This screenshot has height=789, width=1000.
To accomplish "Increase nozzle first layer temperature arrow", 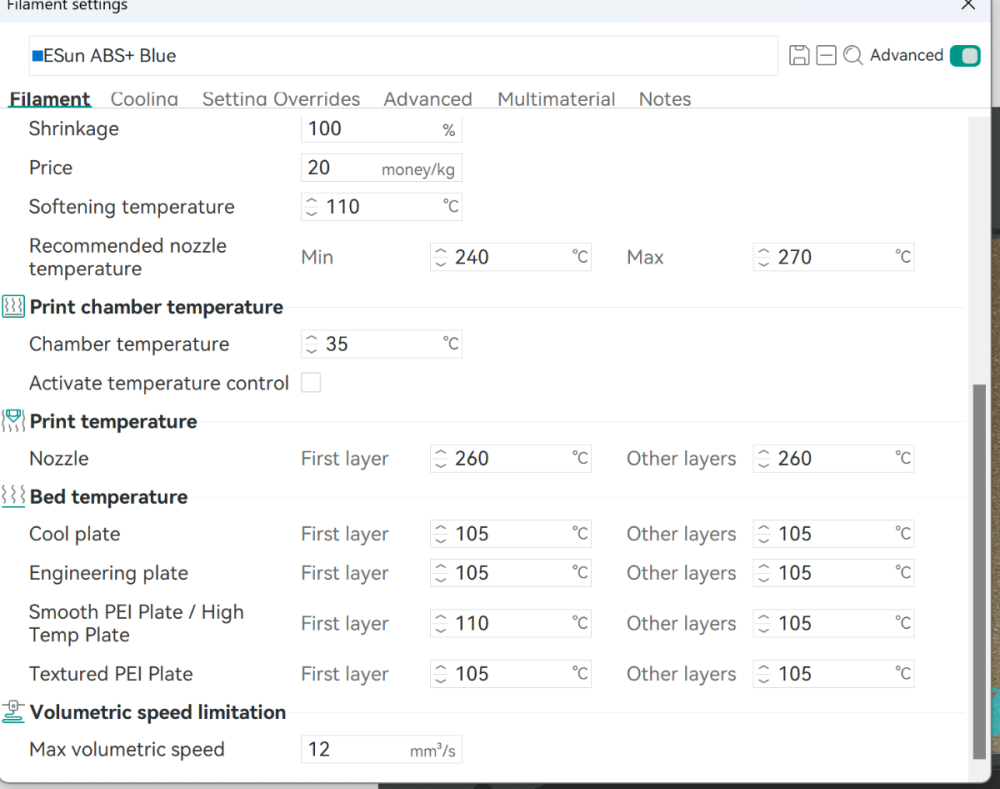I will point(441,453).
